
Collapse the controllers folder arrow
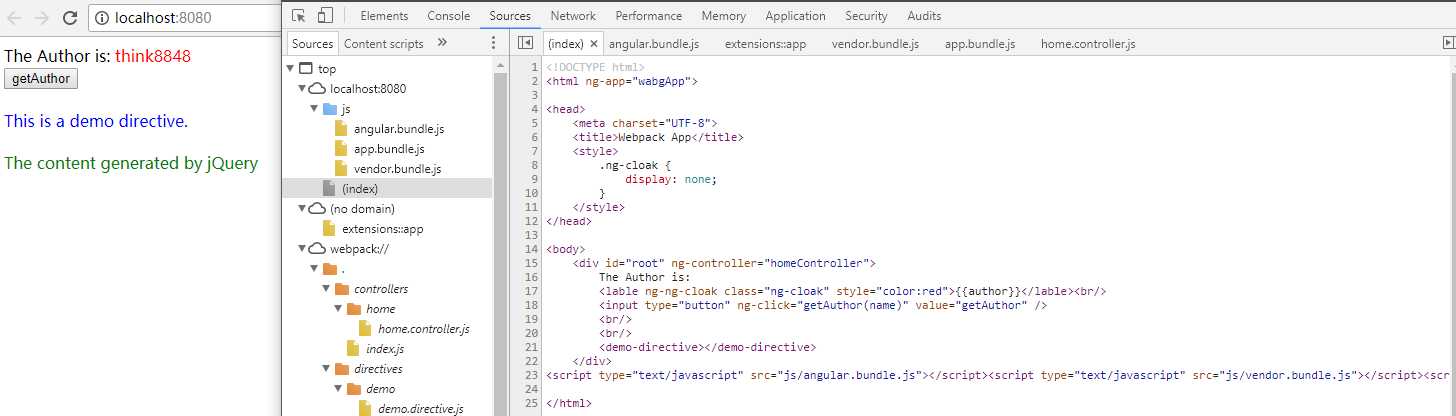327,289
